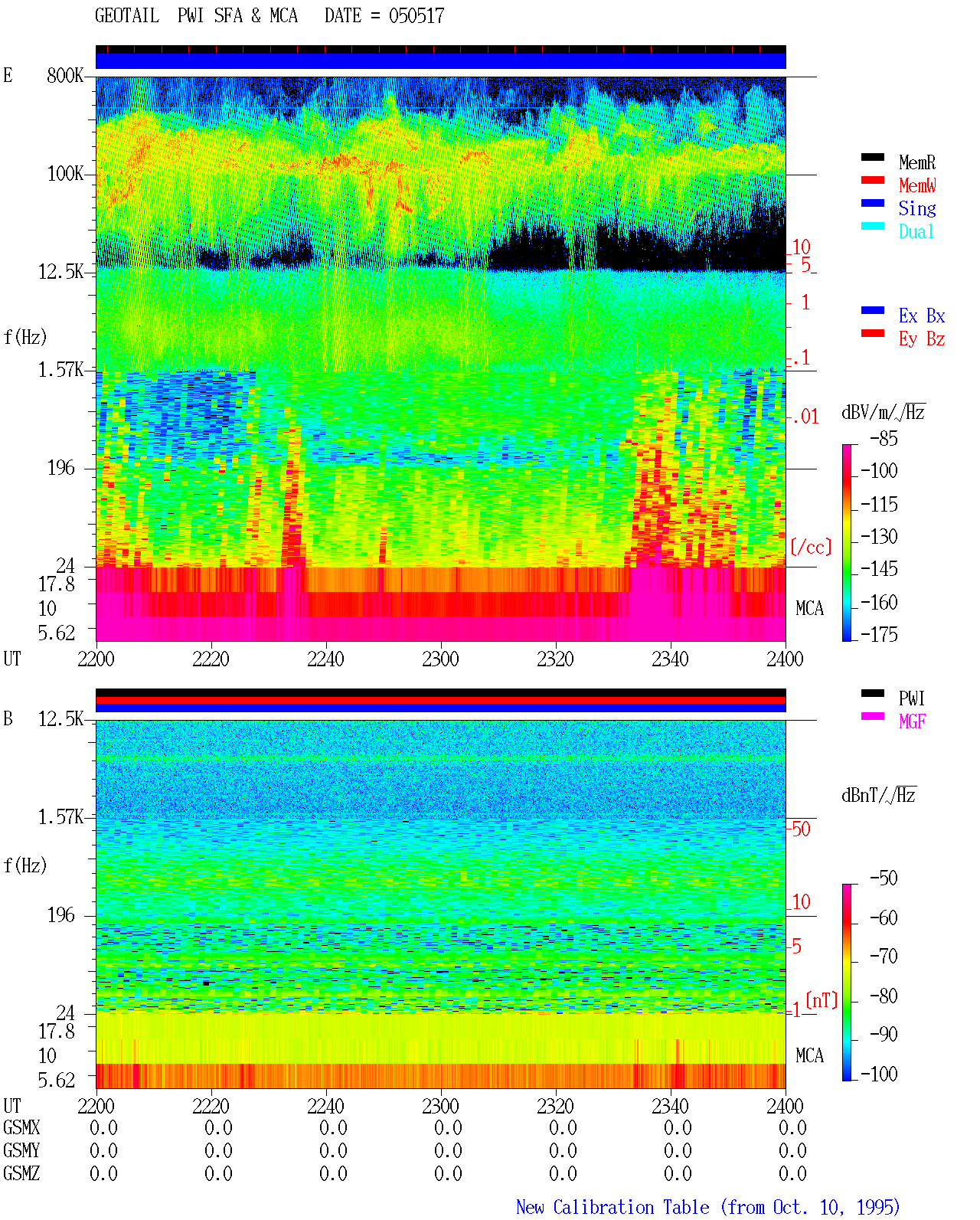Click the 'Dual' legend label

tap(917, 231)
